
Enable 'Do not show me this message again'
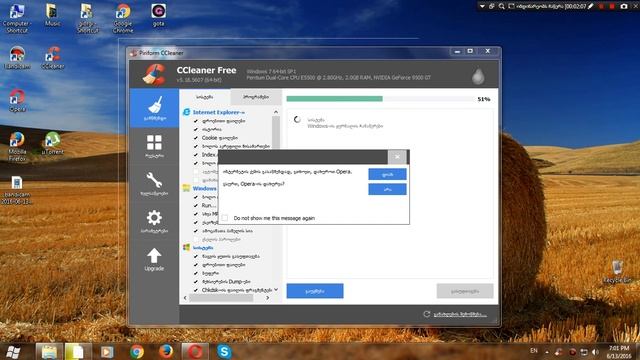click(x=225, y=218)
